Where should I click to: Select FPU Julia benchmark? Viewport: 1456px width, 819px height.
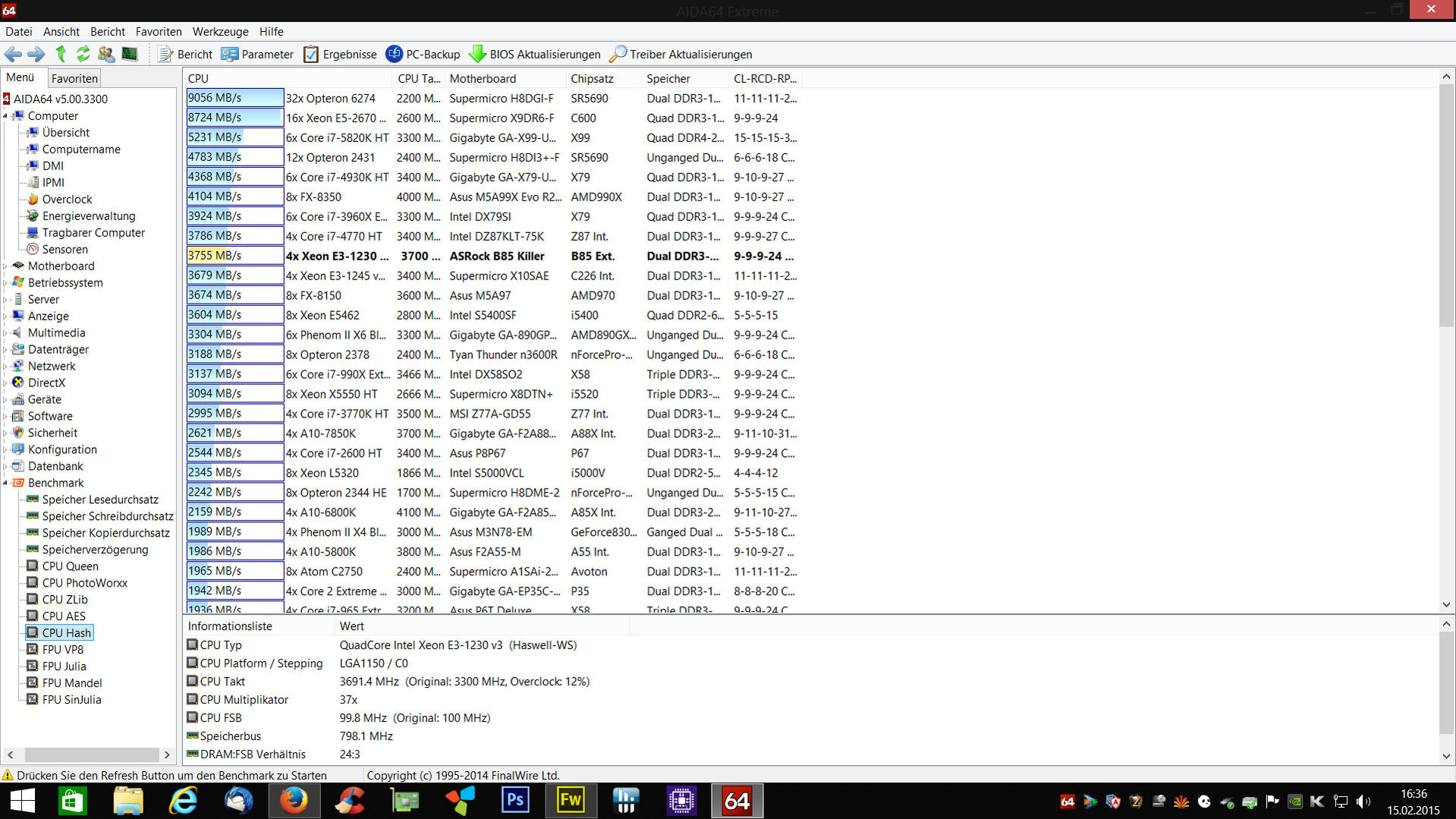coord(64,666)
